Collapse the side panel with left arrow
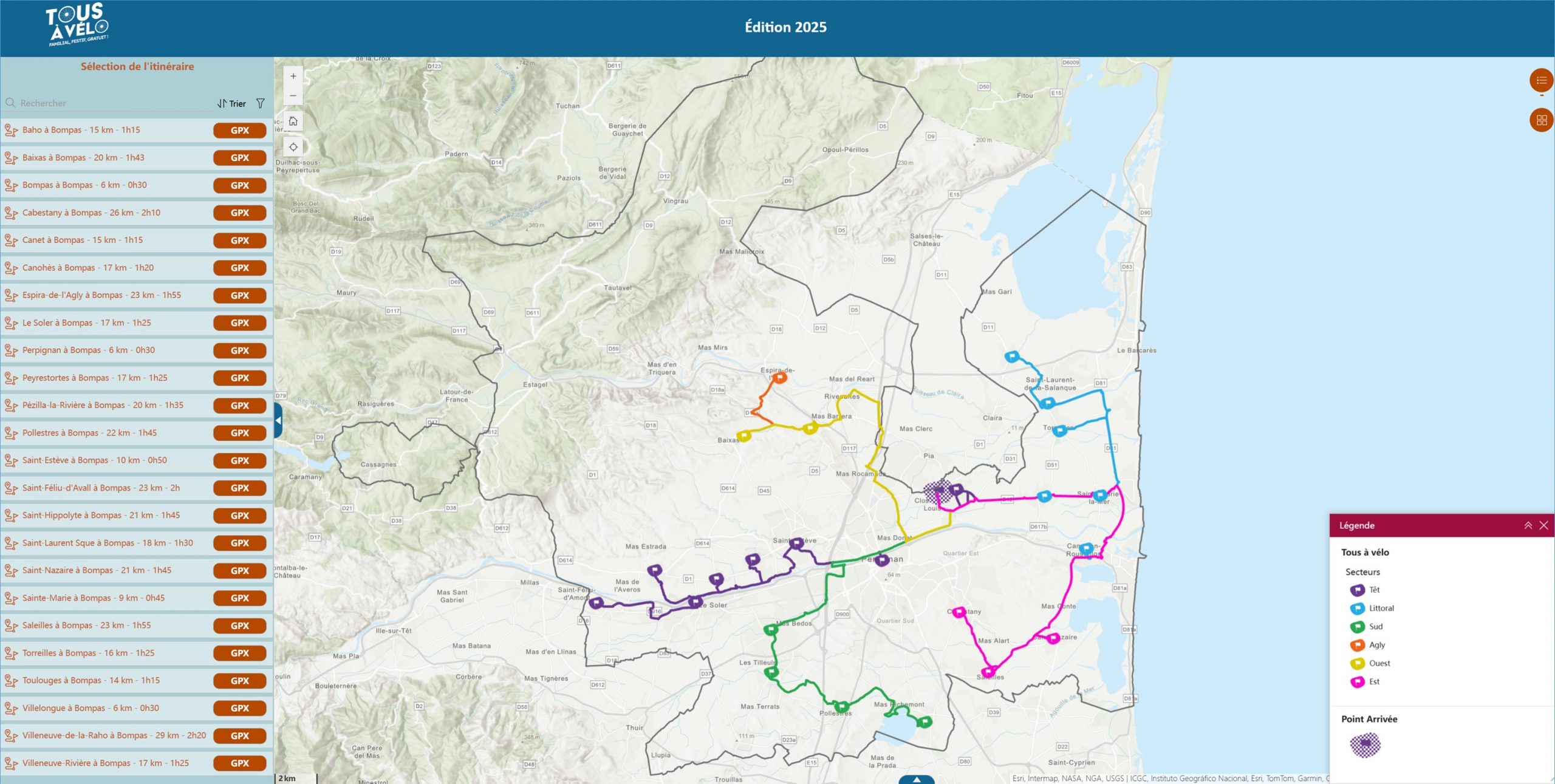 tap(278, 420)
